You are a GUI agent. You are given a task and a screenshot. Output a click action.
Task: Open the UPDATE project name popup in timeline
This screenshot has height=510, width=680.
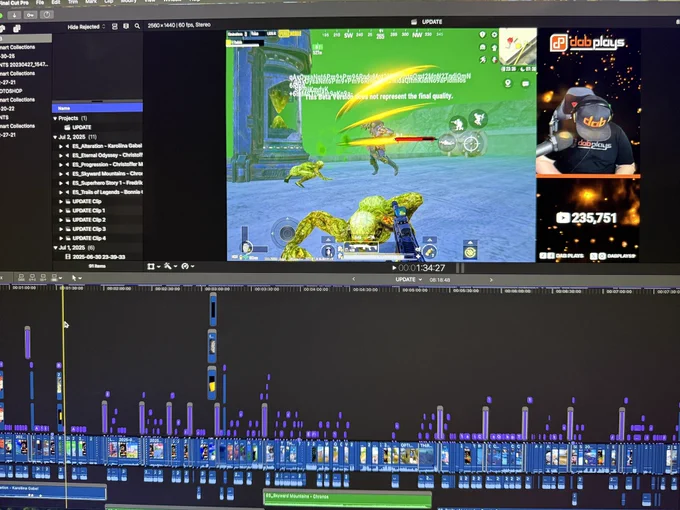(x=409, y=280)
